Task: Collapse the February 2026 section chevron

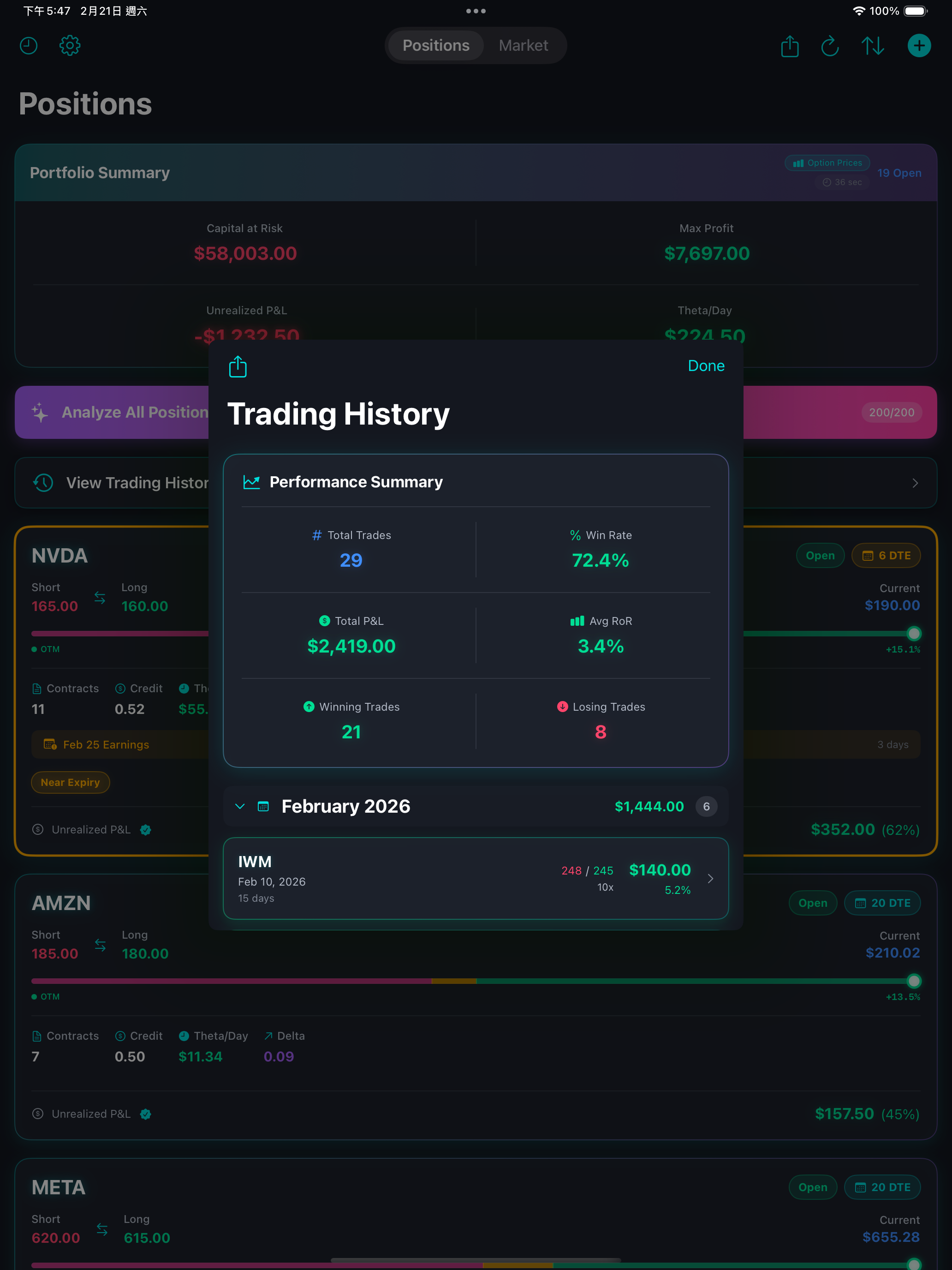Action: click(x=240, y=806)
